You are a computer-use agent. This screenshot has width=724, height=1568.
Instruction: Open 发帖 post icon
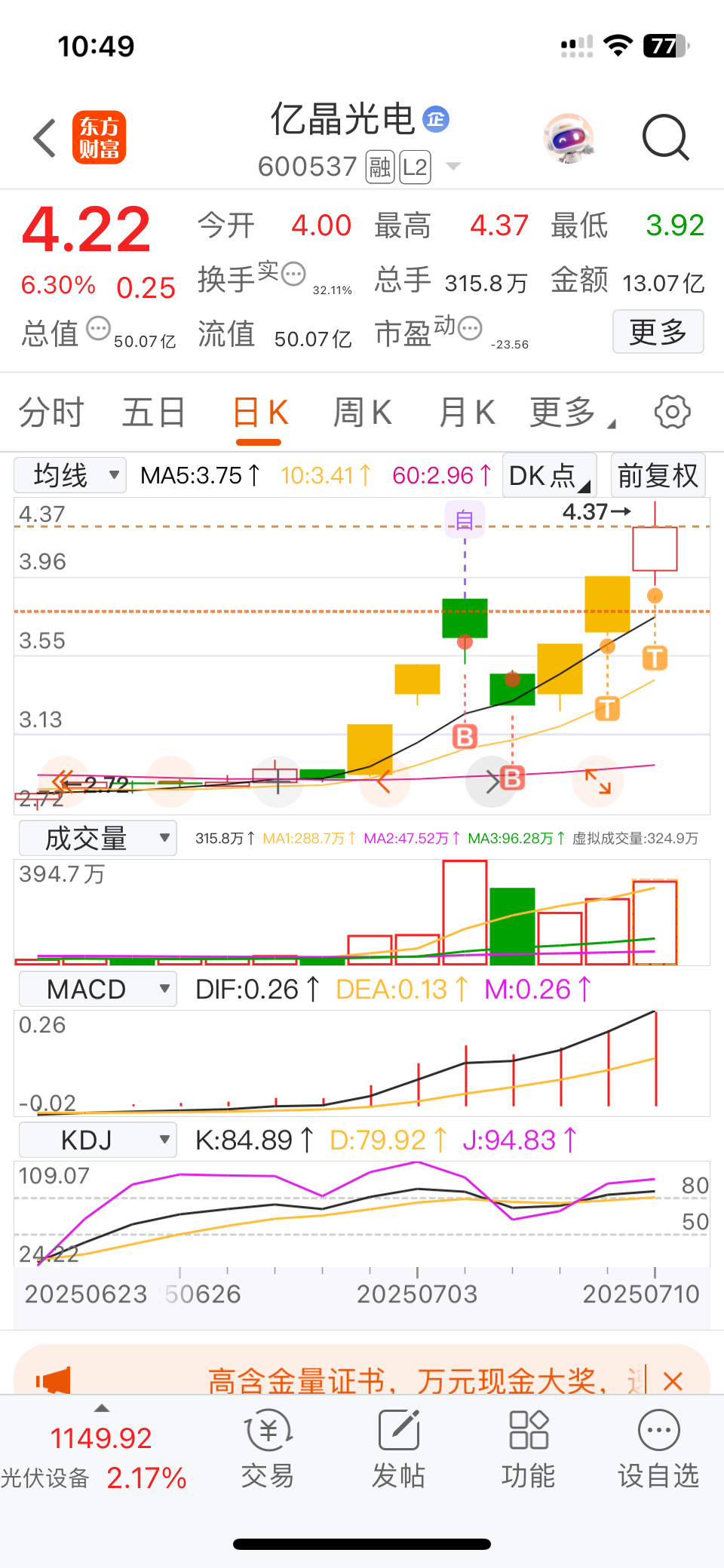[x=398, y=1449]
